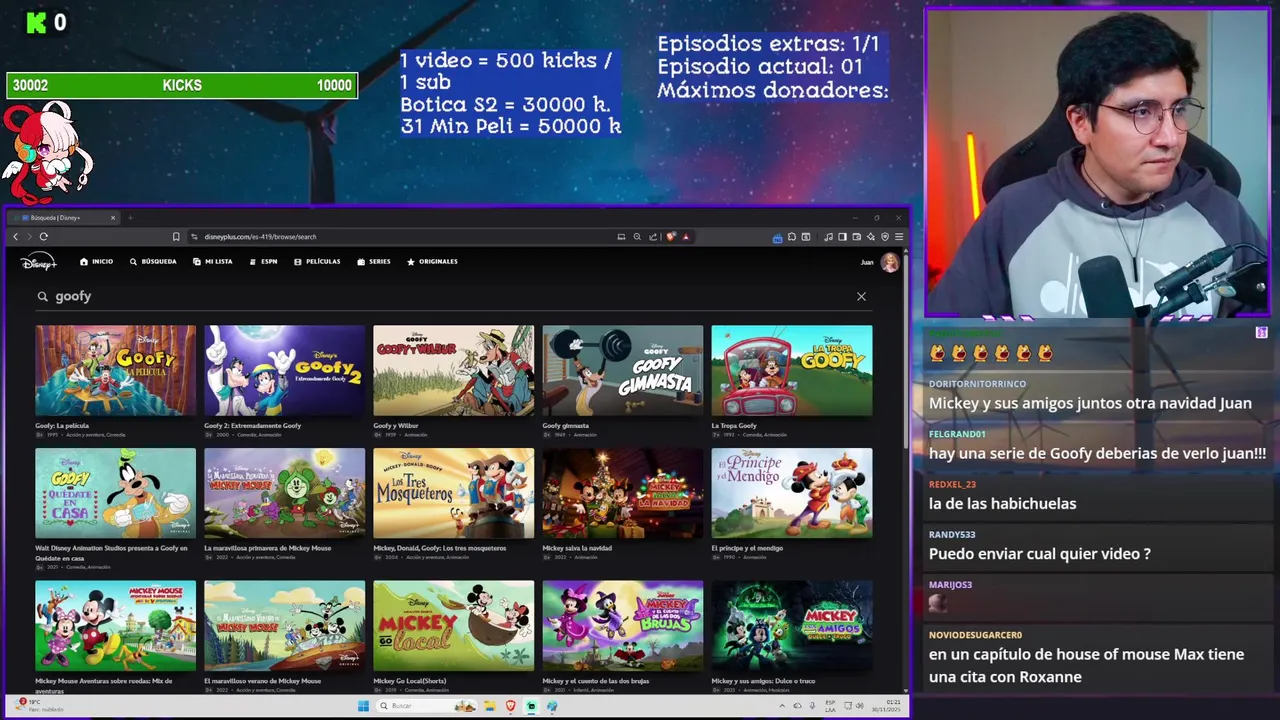Viewport: 1280px width, 720px height.
Task: Open File Explorer from the taskbar
Action: point(489,706)
